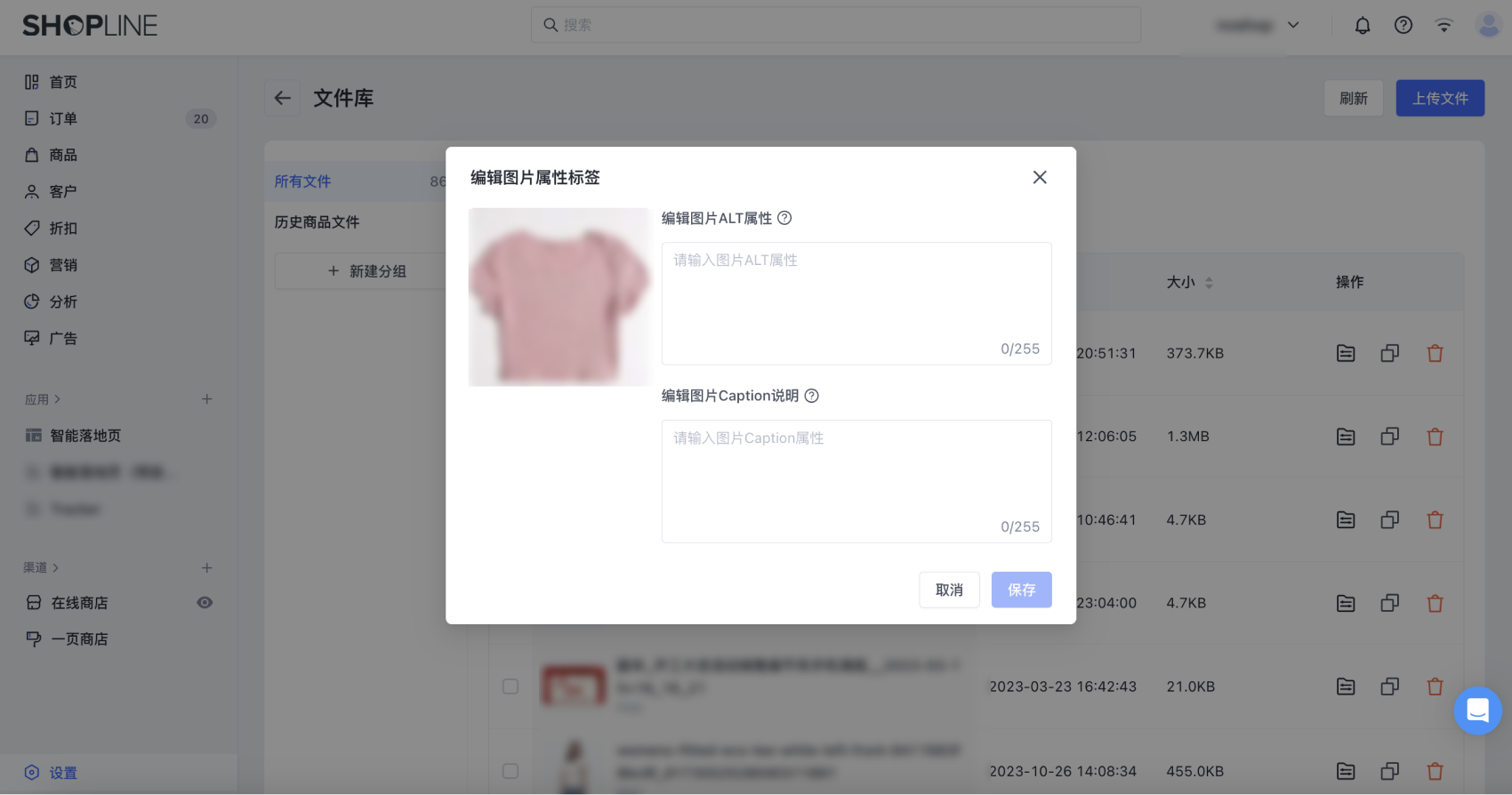
Task: Check the checkbox for 455.0KB file row
Action: point(511,771)
